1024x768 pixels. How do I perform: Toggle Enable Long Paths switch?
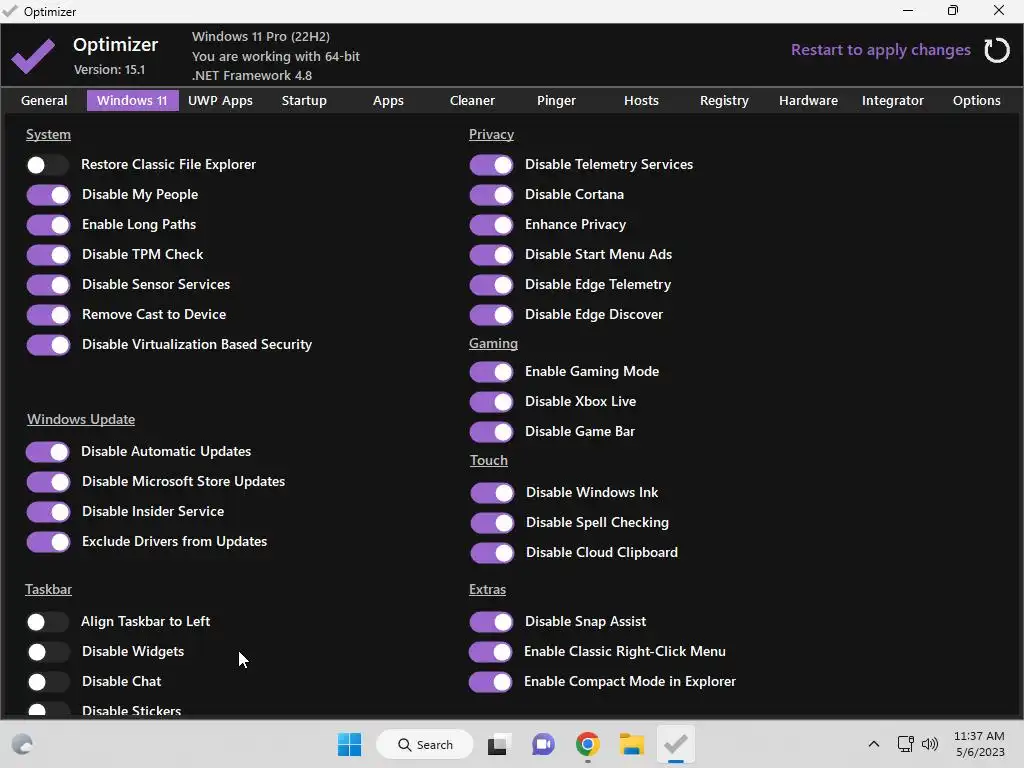(48, 225)
